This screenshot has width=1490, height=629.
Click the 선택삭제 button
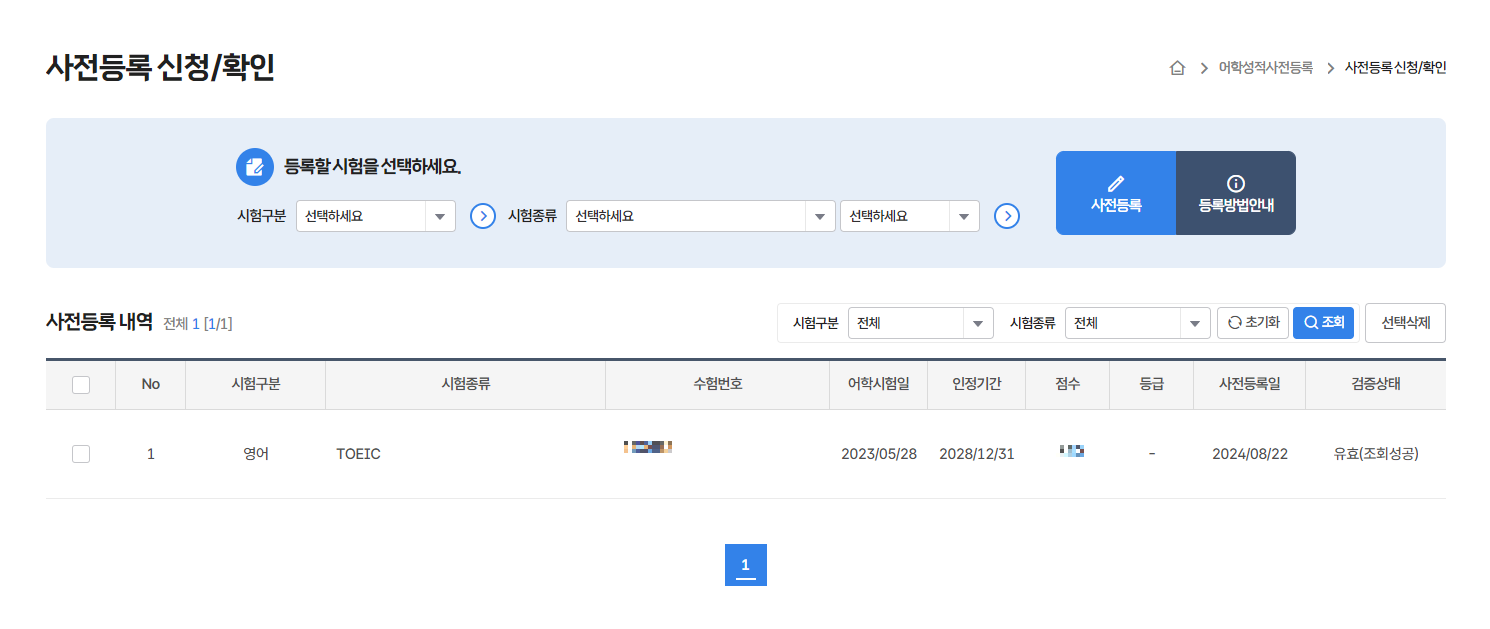pyautogui.click(x=1405, y=323)
